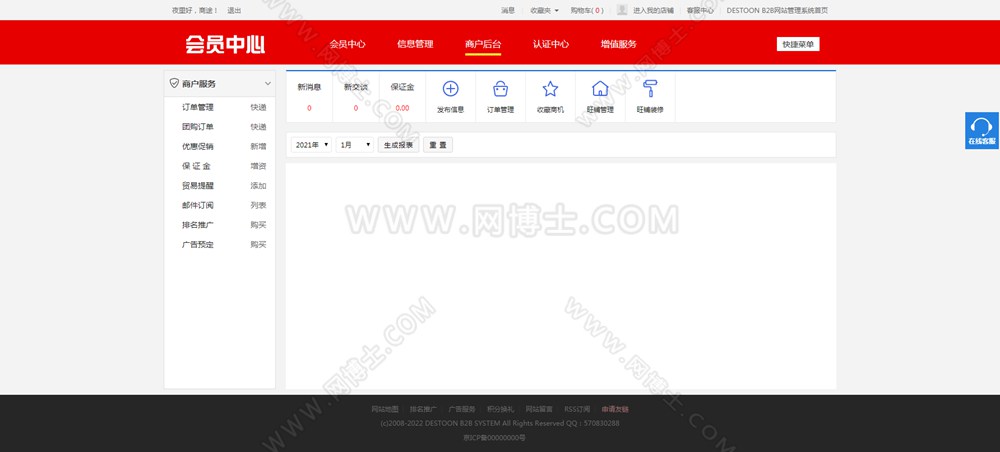Expand the 收藏夹 dropdown in top bar
Image resolution: width=1000 pixels, height=452 pixels.
[544, 10]
